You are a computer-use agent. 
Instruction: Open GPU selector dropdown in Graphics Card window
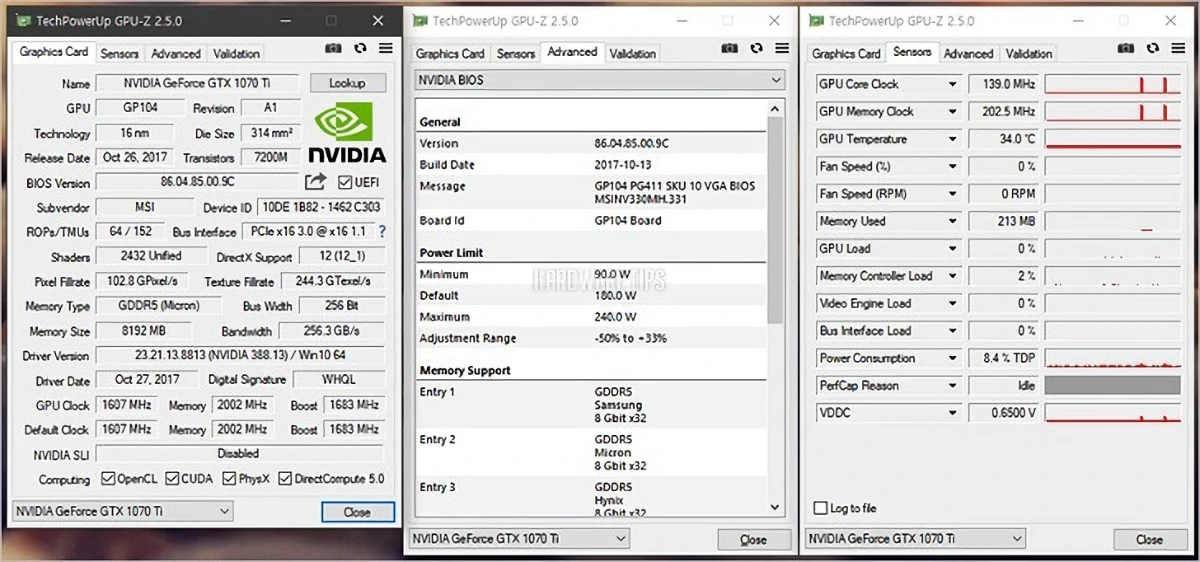click(x=122, y=511)
